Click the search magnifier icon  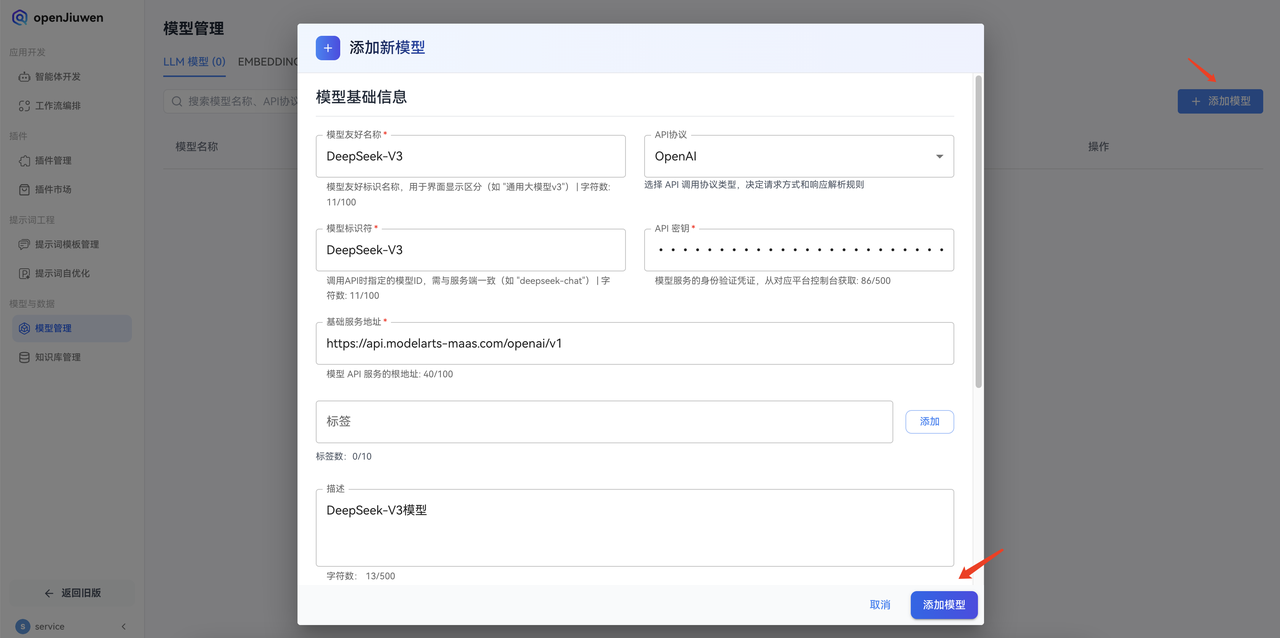click(x=177, y=101)
